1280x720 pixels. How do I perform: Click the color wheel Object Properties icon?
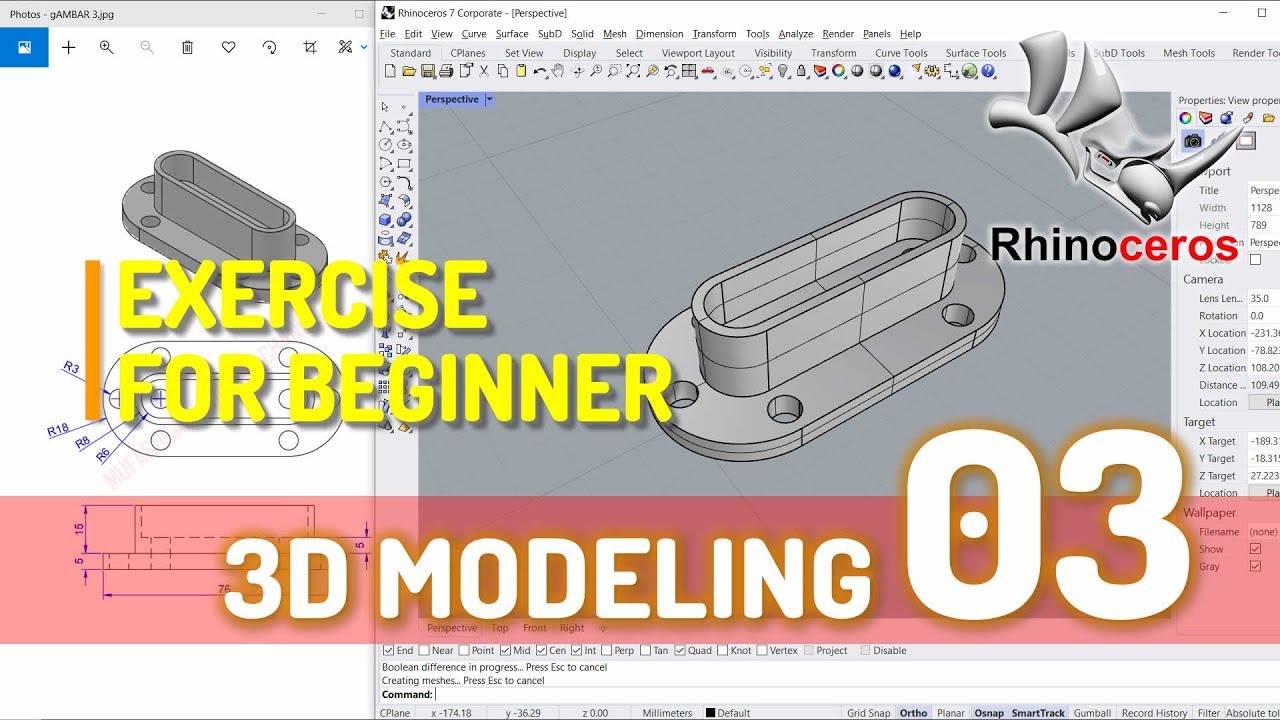(837, 71)
